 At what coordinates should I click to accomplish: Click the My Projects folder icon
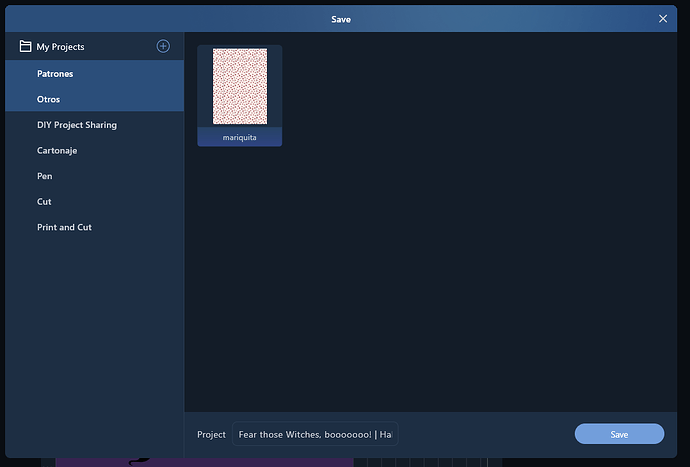tap(25, 47)
